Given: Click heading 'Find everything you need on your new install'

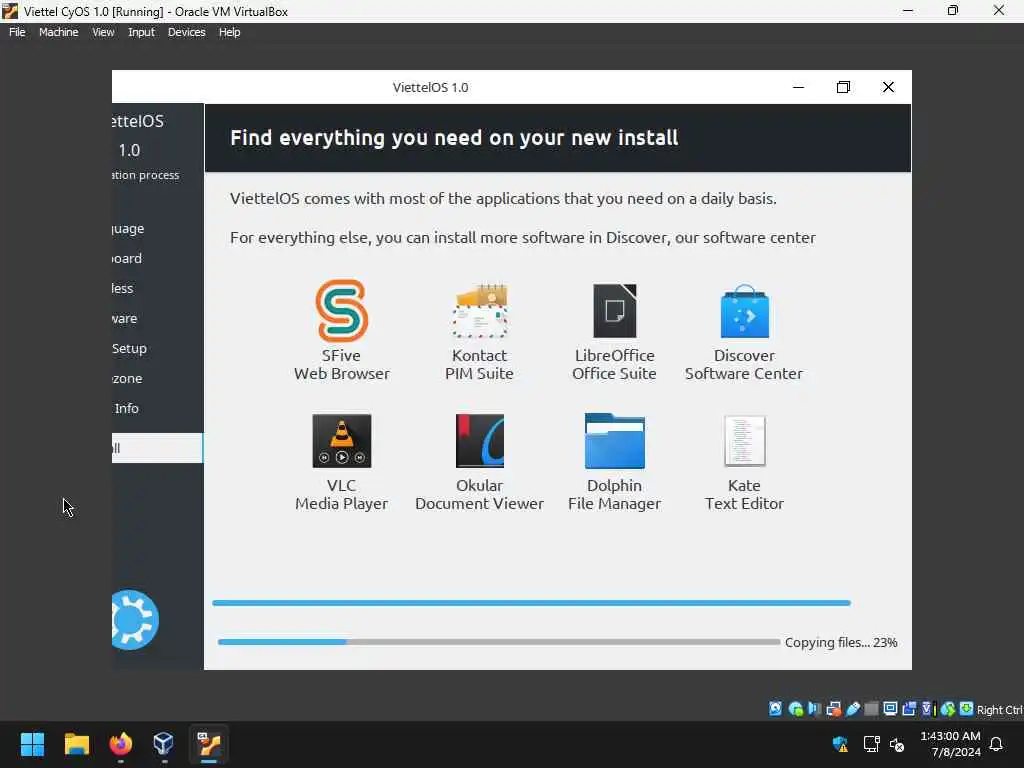Looking at the screenshot, I should (455, 138).
